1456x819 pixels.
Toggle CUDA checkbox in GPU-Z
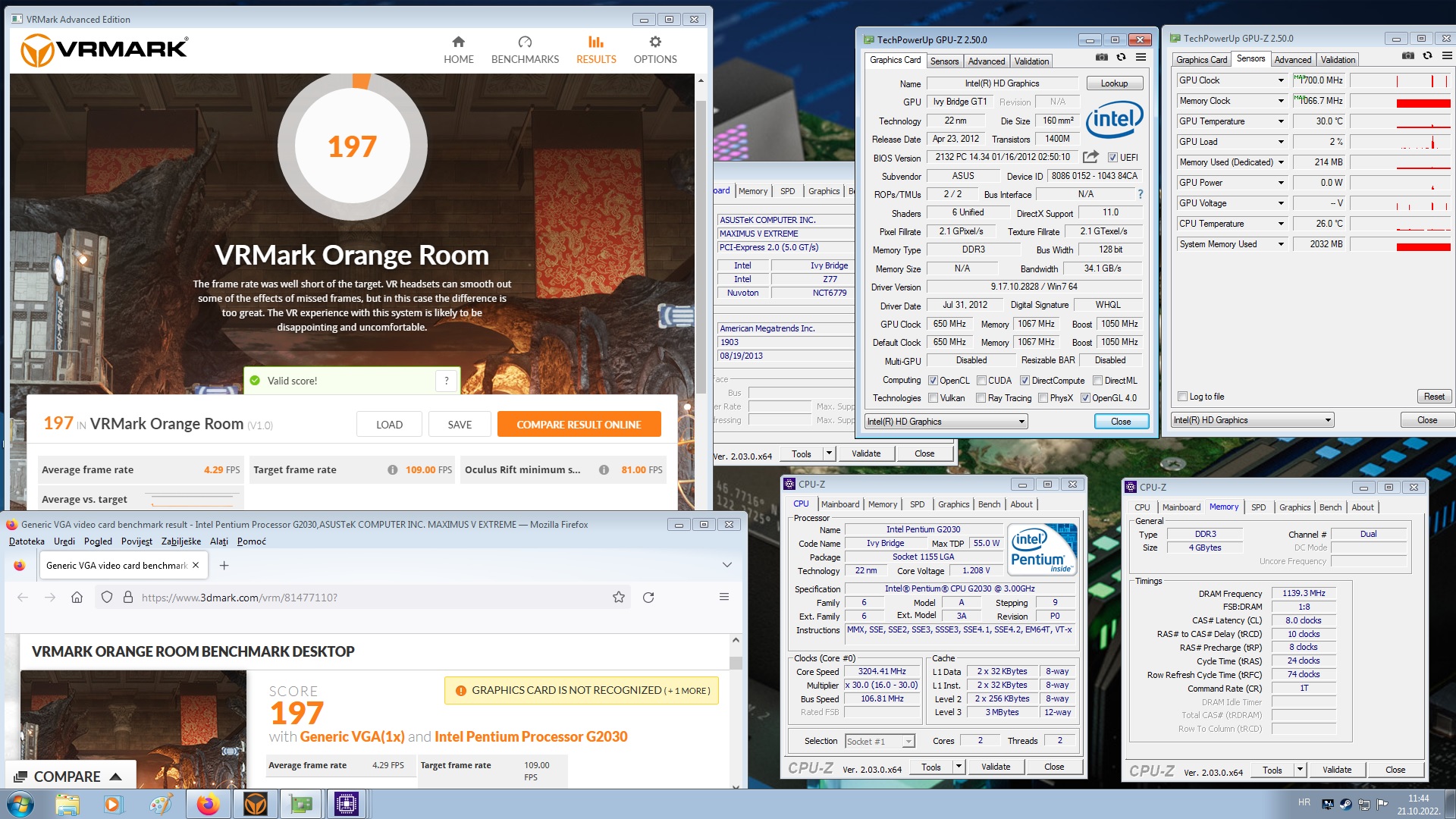tap(981, 381)
